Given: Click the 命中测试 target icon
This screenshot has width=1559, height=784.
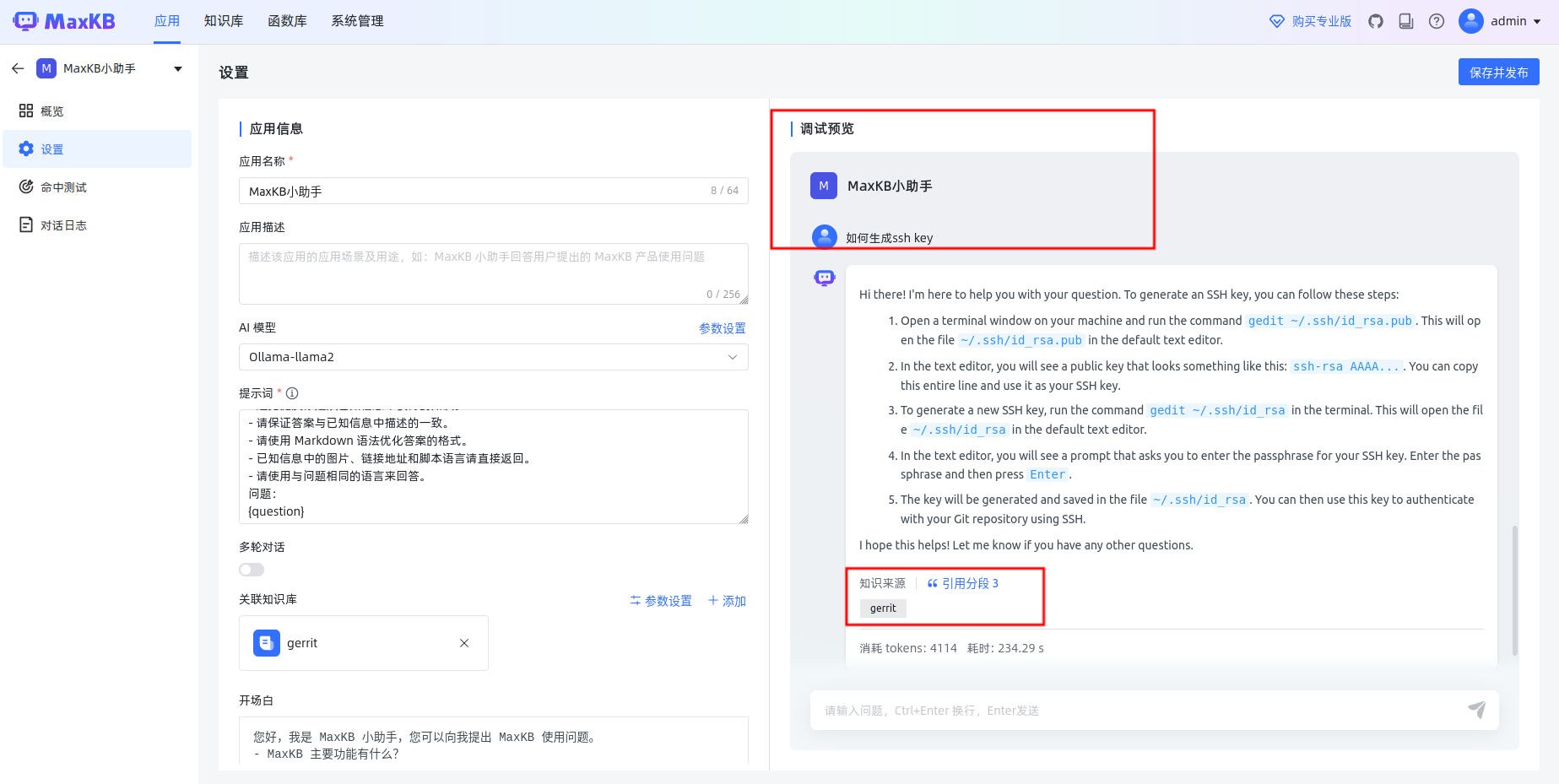Looking at the screenshot, I should click(x=26, y=187).
